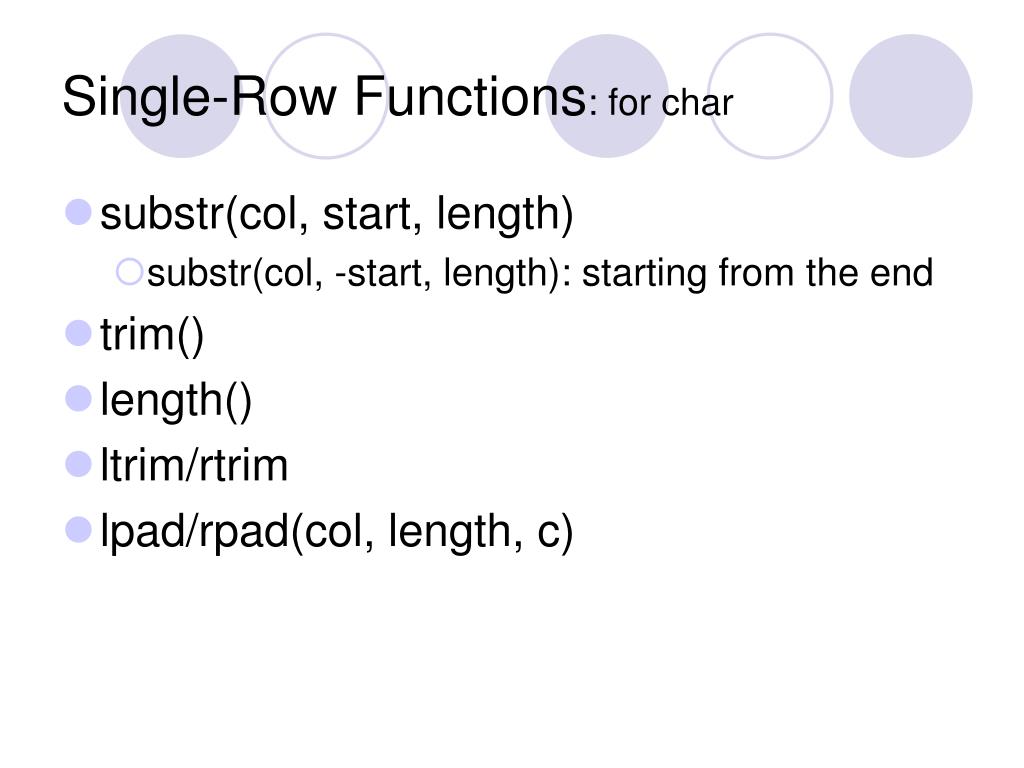
Task: Click the filled circle behind 'Functions:' ending
Action: pos(607,96)
